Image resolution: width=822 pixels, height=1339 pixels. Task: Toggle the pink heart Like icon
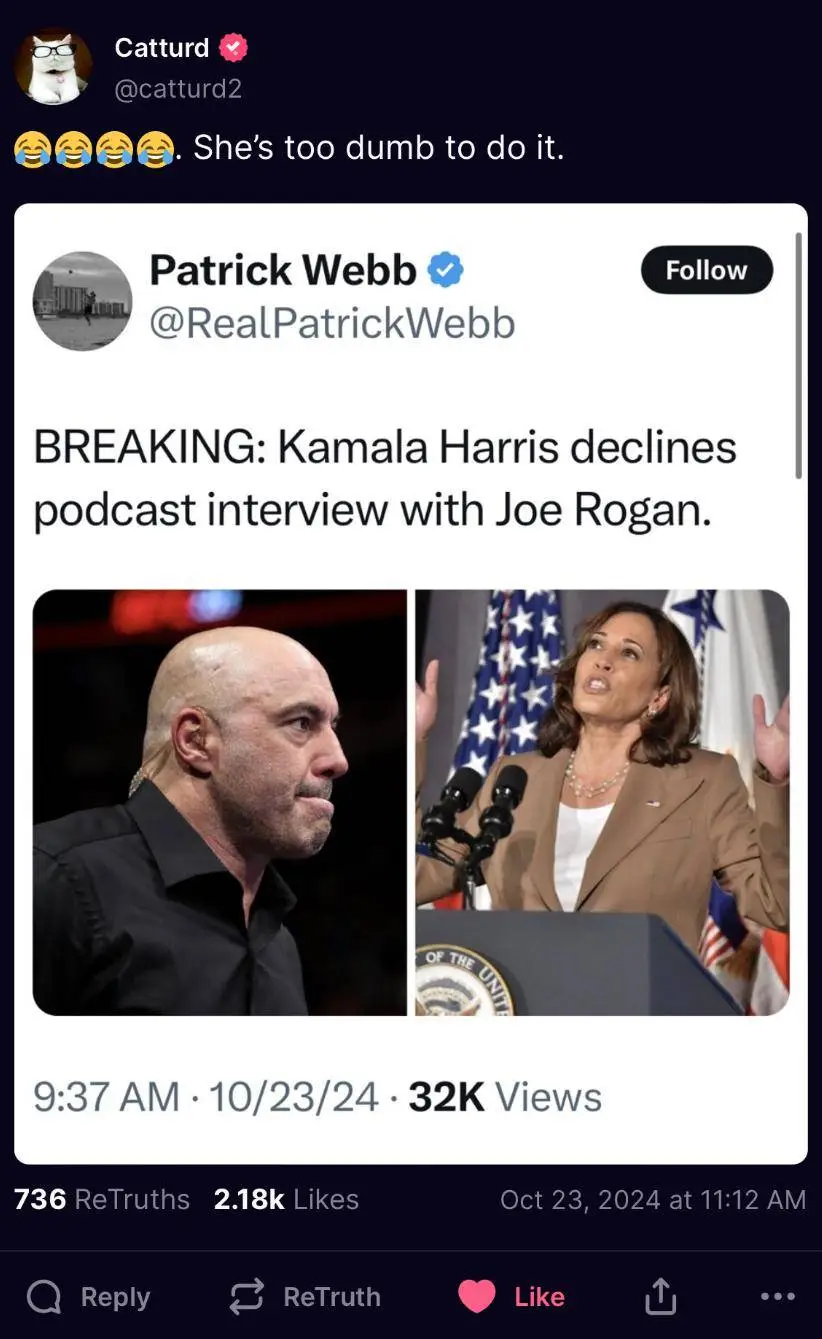click(x=477, y=1297)
